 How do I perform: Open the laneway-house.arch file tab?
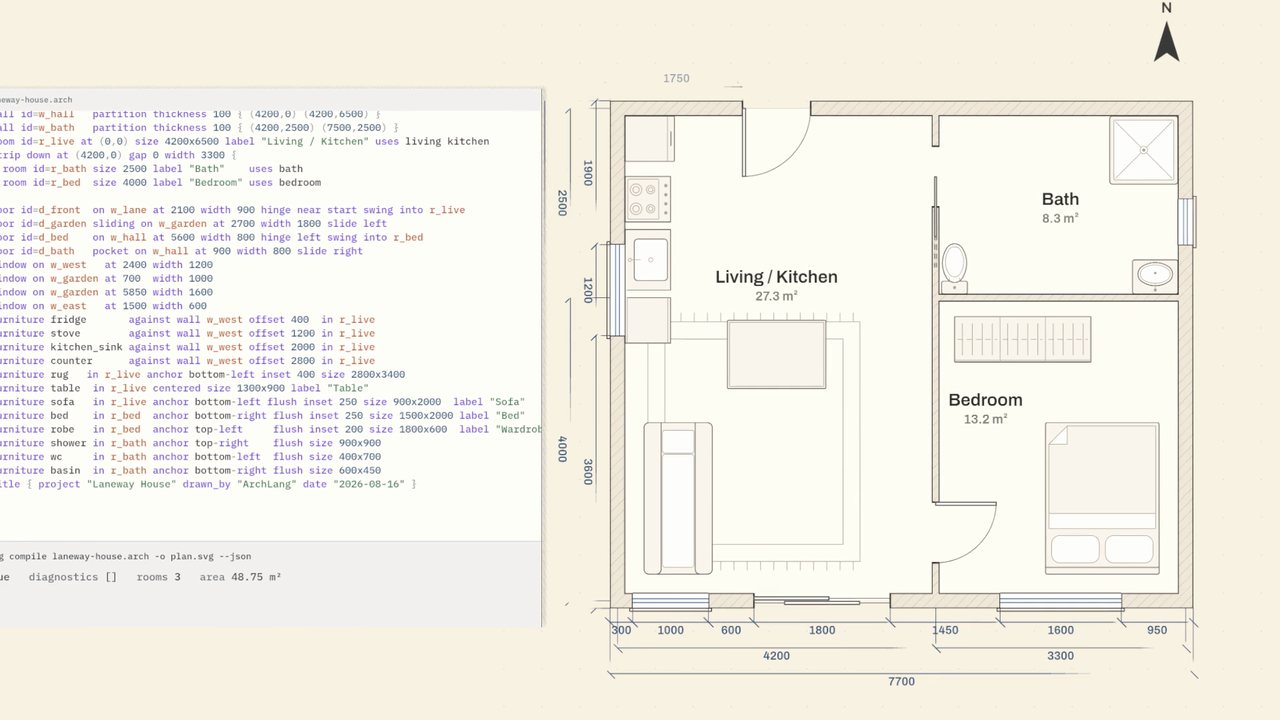tap(36, 100)
